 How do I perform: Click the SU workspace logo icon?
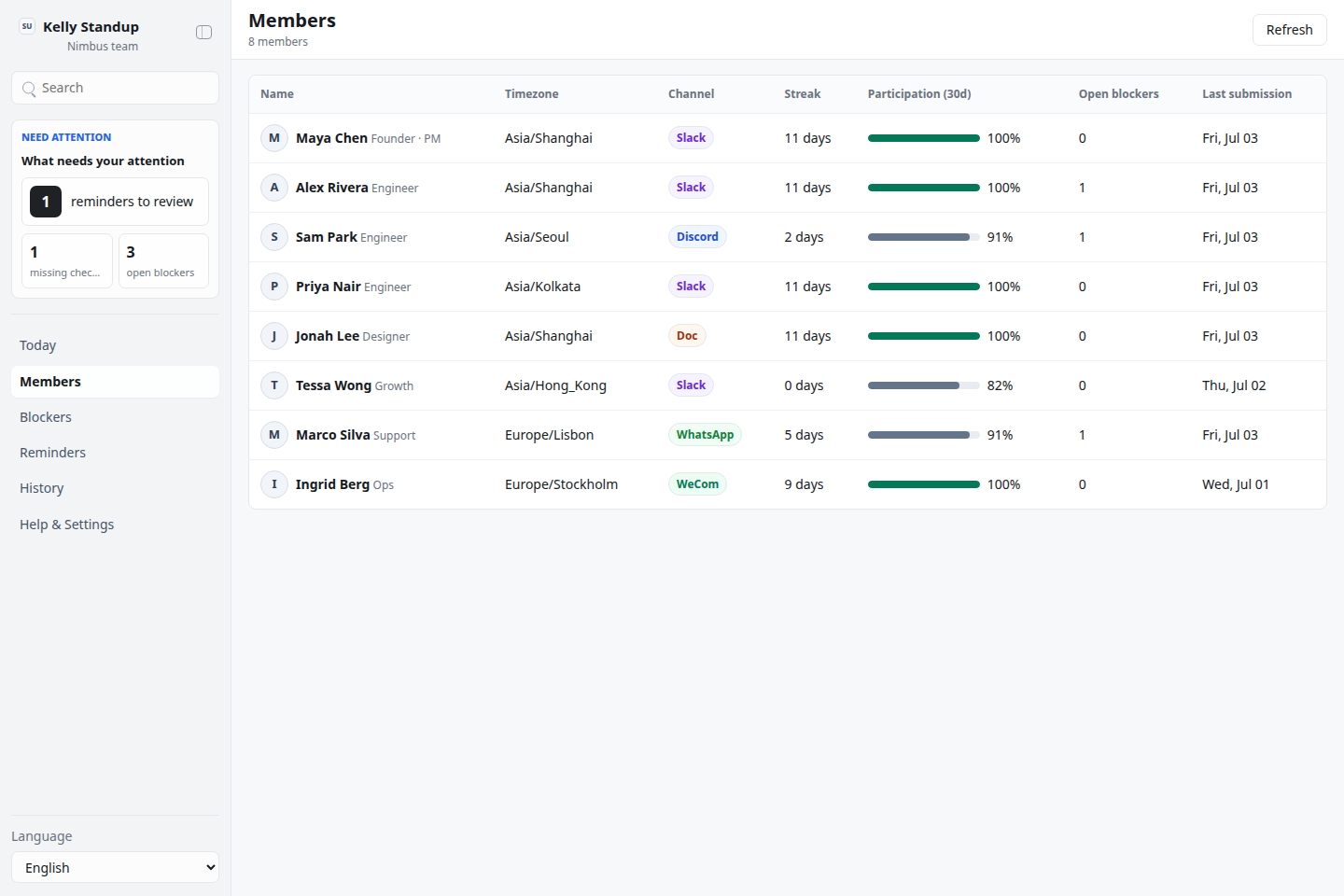pyautogui.click(x=27, y=27)
